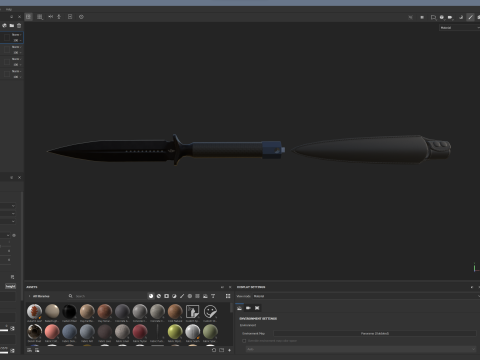Switch to the viewport settings tab icon
The image size is (480, 360).
coord(257,308)
